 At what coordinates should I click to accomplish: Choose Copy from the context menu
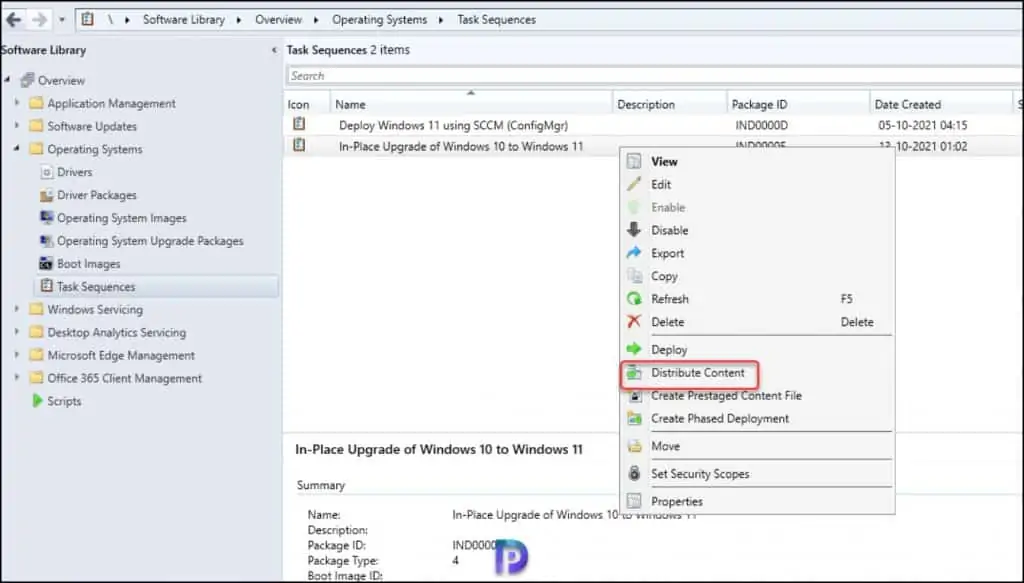click(758, 276)
